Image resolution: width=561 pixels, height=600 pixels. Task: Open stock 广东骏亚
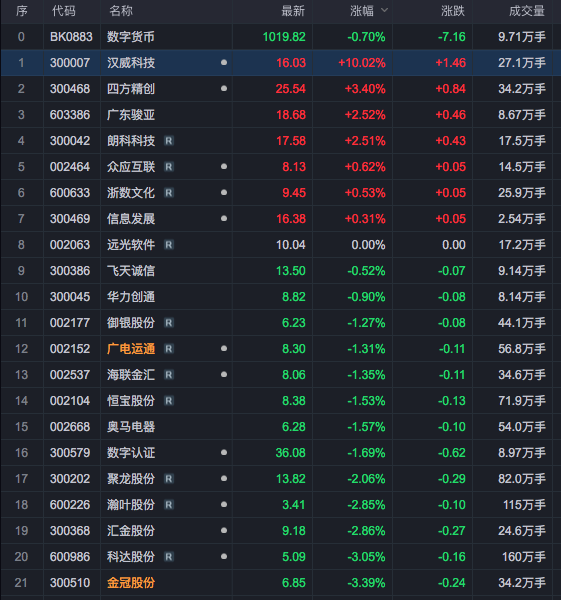pos(131,115)
